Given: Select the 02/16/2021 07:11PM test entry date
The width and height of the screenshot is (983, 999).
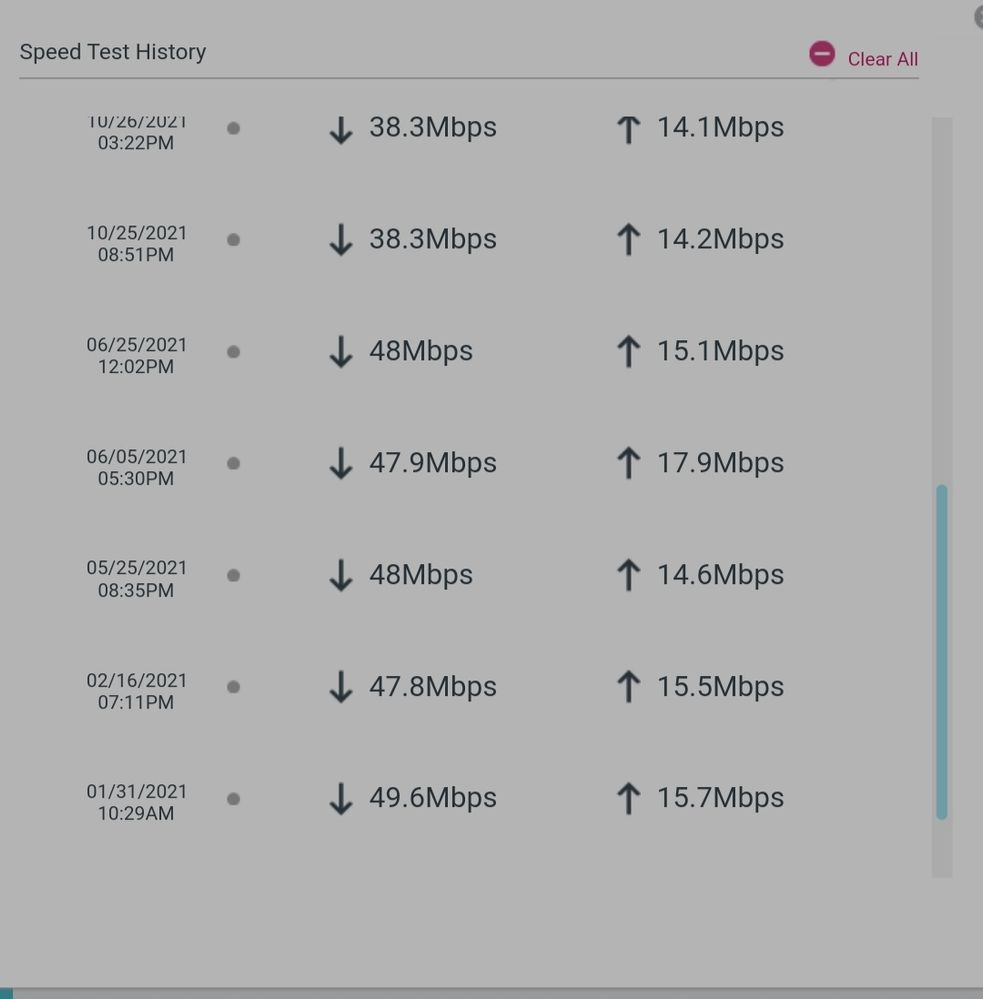Looking at the screenshot, I should 137,691.
